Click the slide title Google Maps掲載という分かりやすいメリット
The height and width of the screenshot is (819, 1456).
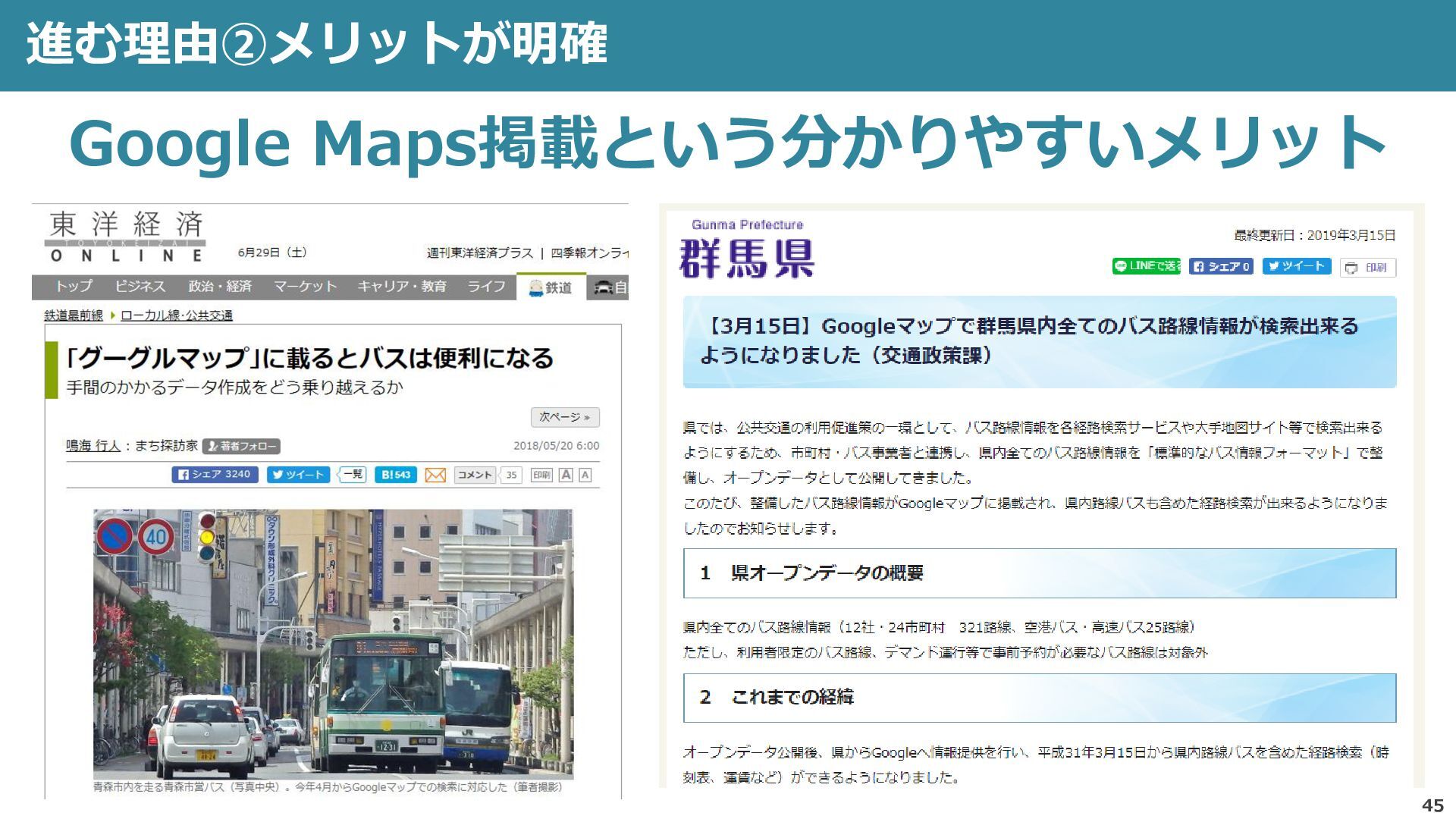(727, 143)
